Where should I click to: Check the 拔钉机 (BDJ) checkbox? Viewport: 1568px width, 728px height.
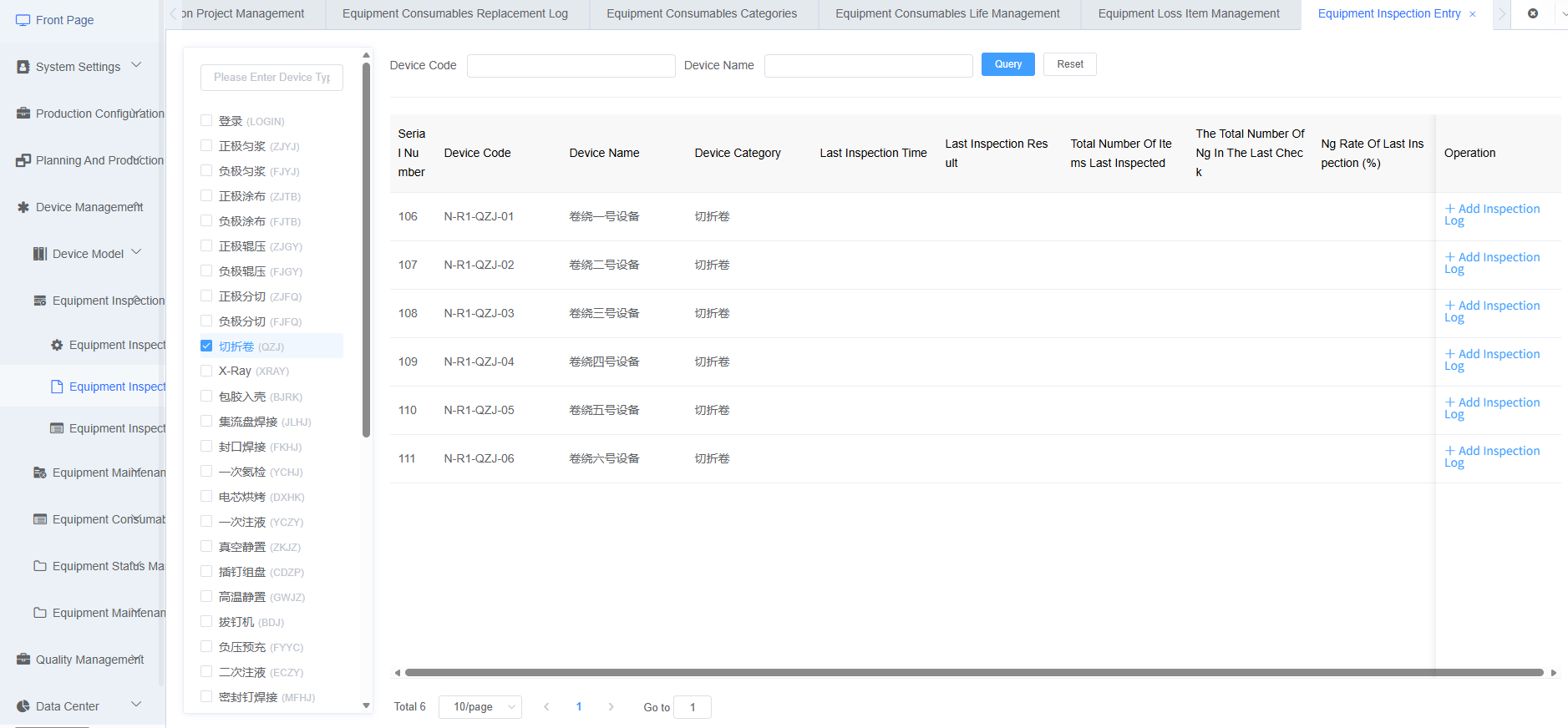(206, 621)
